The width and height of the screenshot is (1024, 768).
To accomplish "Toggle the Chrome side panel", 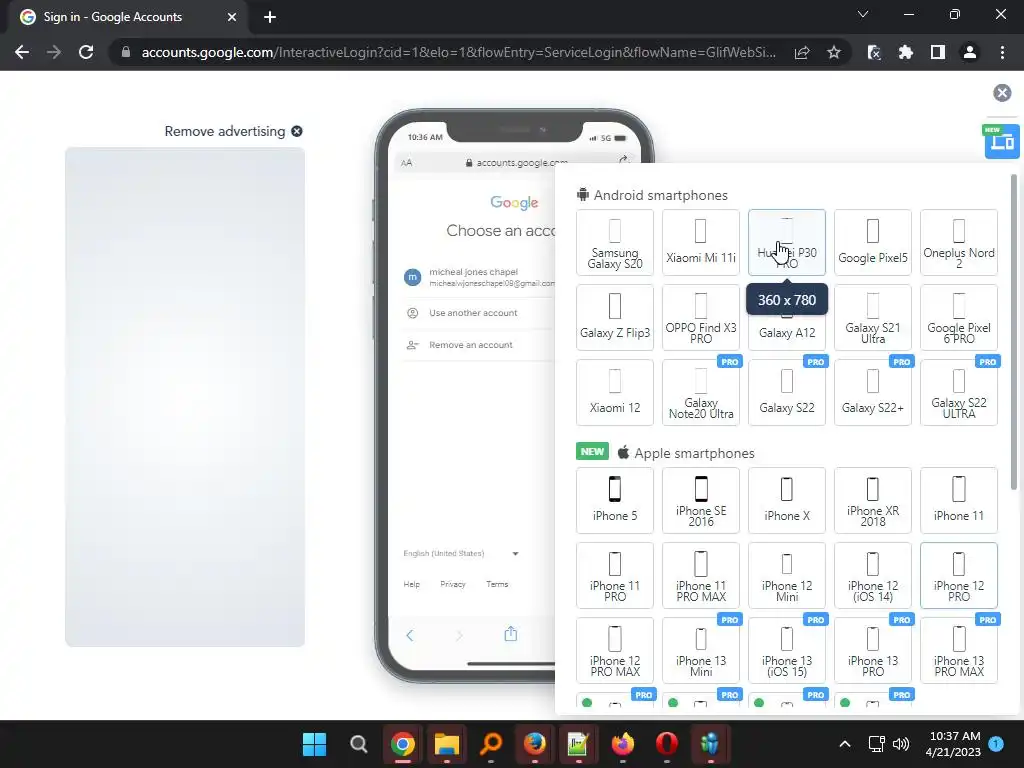I will [938, 52].
